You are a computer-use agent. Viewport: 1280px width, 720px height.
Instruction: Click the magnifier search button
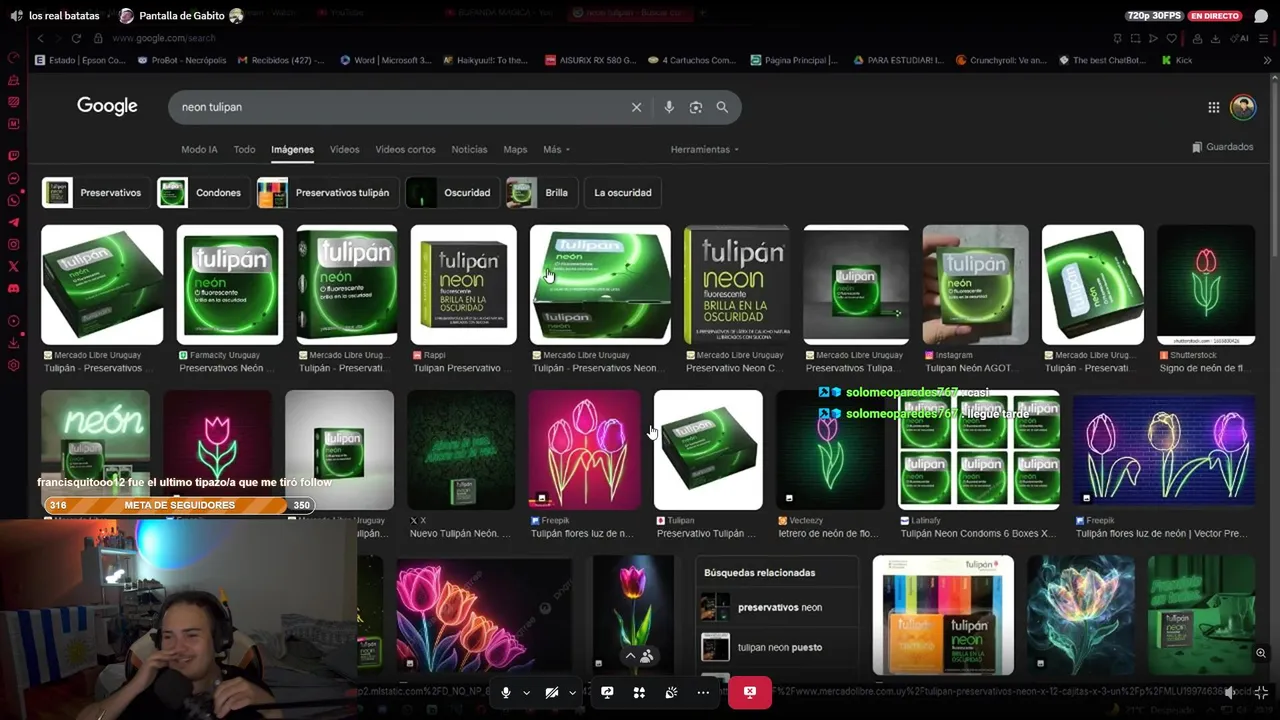722,107
